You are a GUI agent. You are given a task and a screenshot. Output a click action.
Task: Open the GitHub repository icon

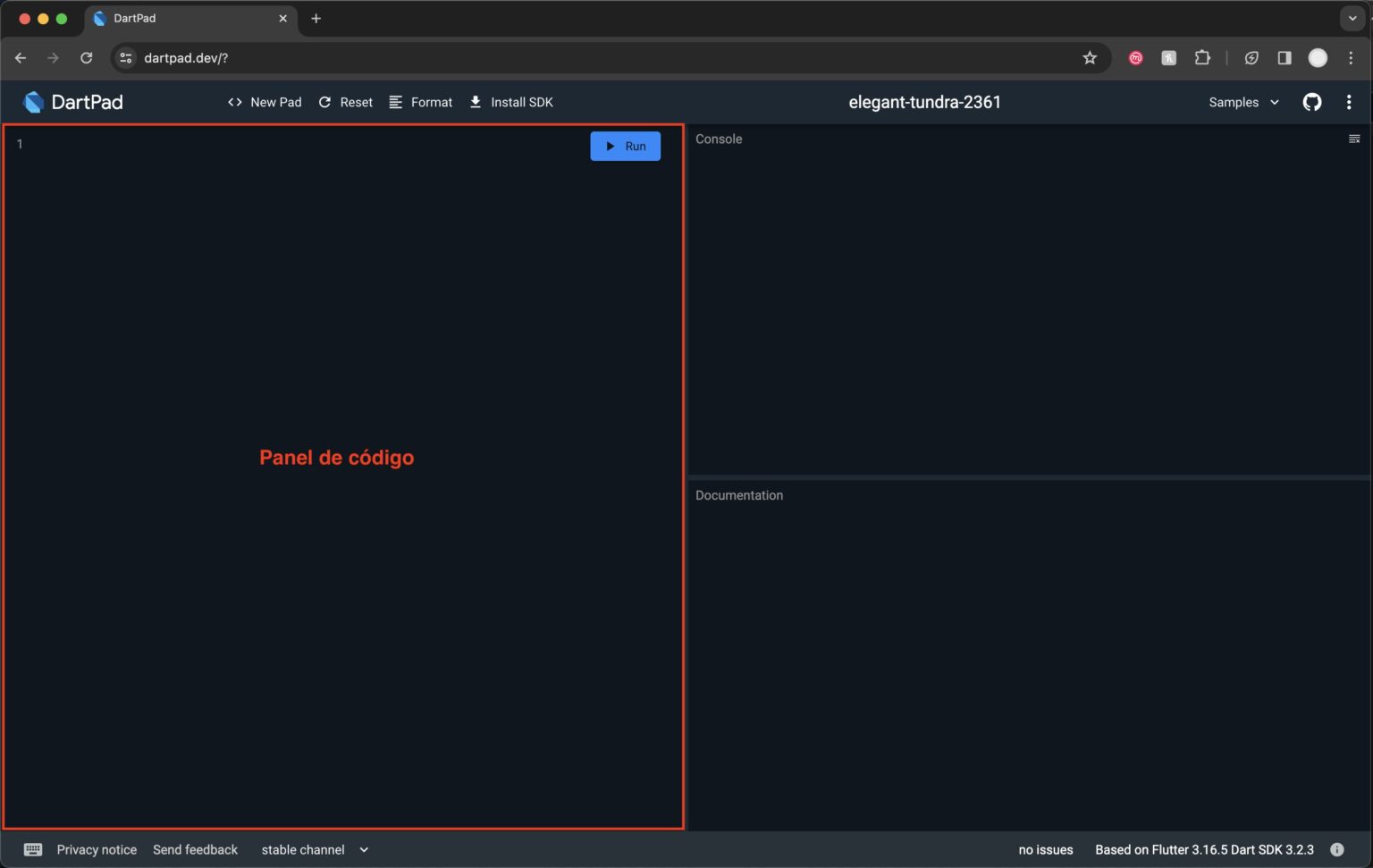coord(1311,102)
